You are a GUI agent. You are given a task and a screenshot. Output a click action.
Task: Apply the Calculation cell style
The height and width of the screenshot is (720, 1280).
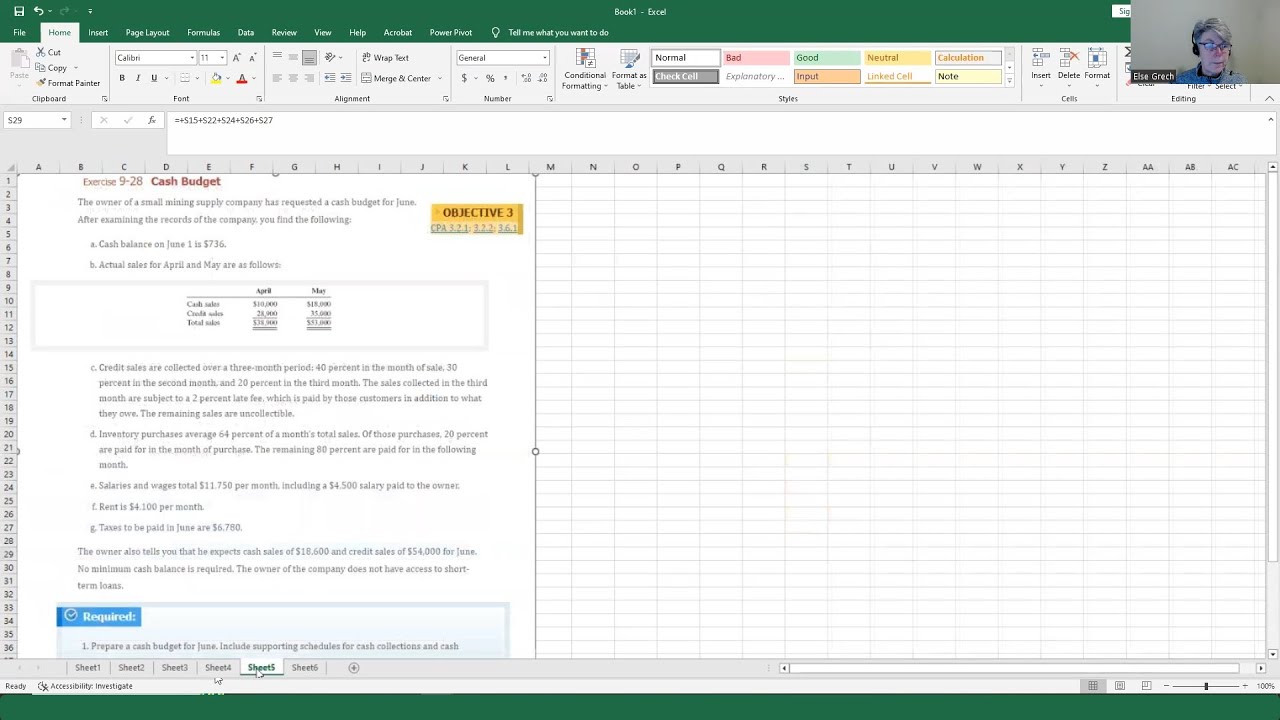(x=967, y=58)
